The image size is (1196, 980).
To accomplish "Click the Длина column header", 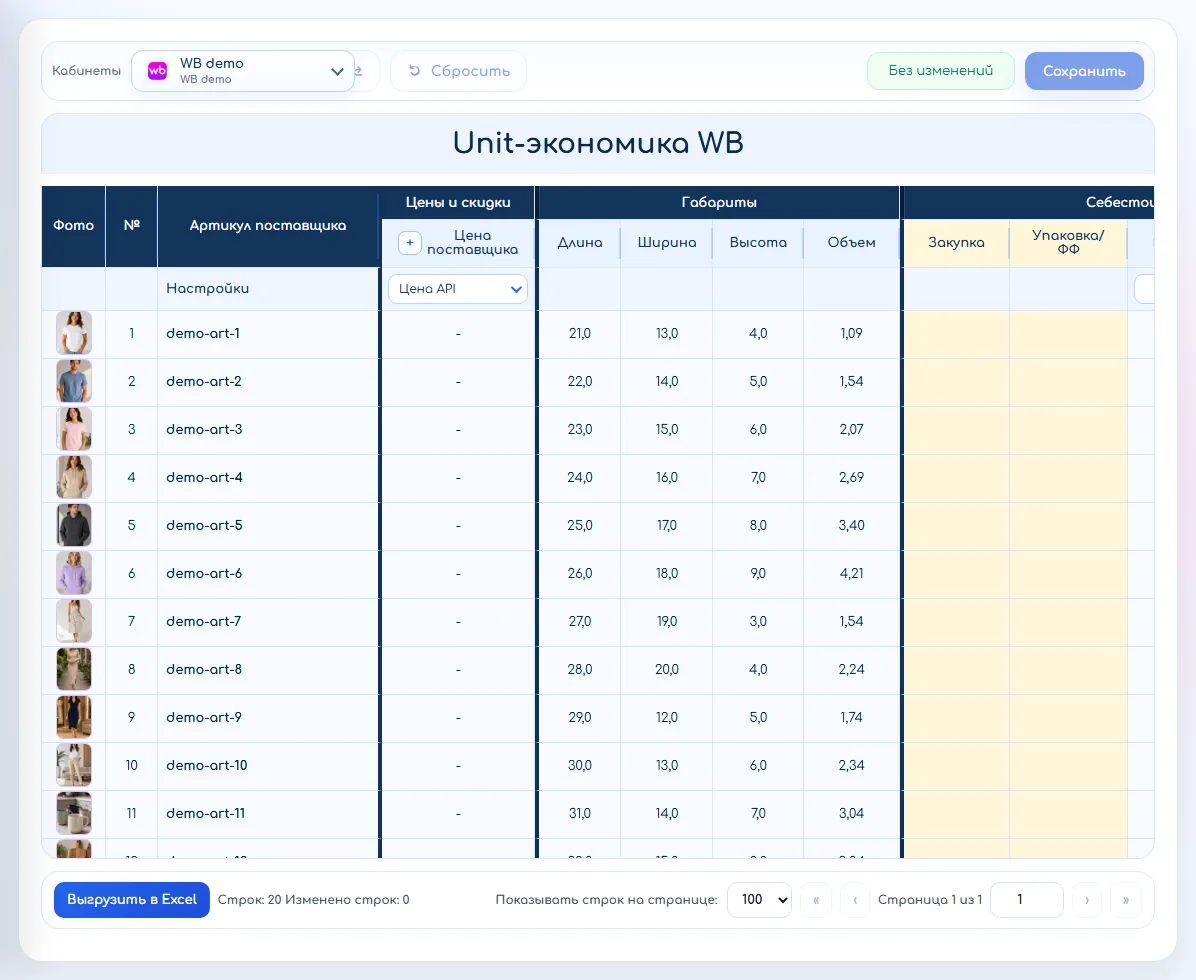I will coord(580,243).
